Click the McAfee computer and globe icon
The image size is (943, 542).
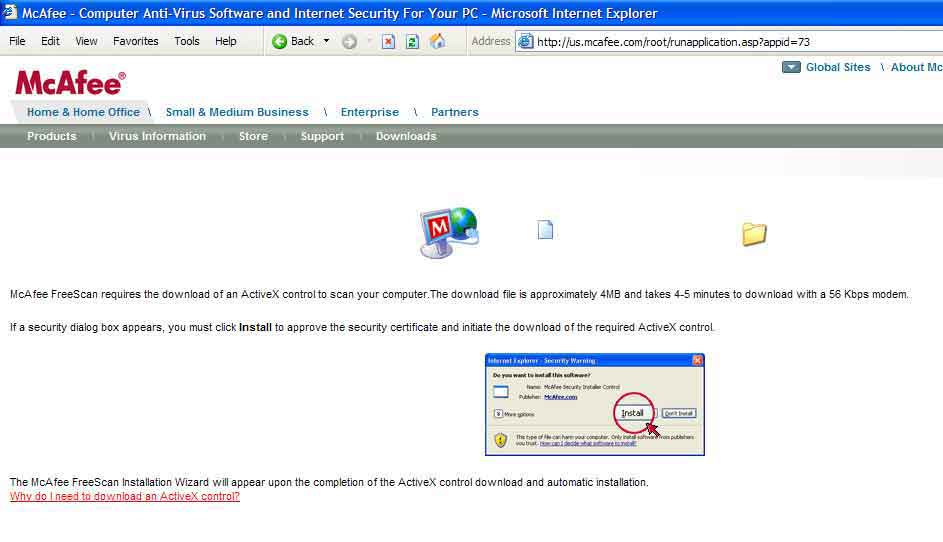(x=449, y=232)
